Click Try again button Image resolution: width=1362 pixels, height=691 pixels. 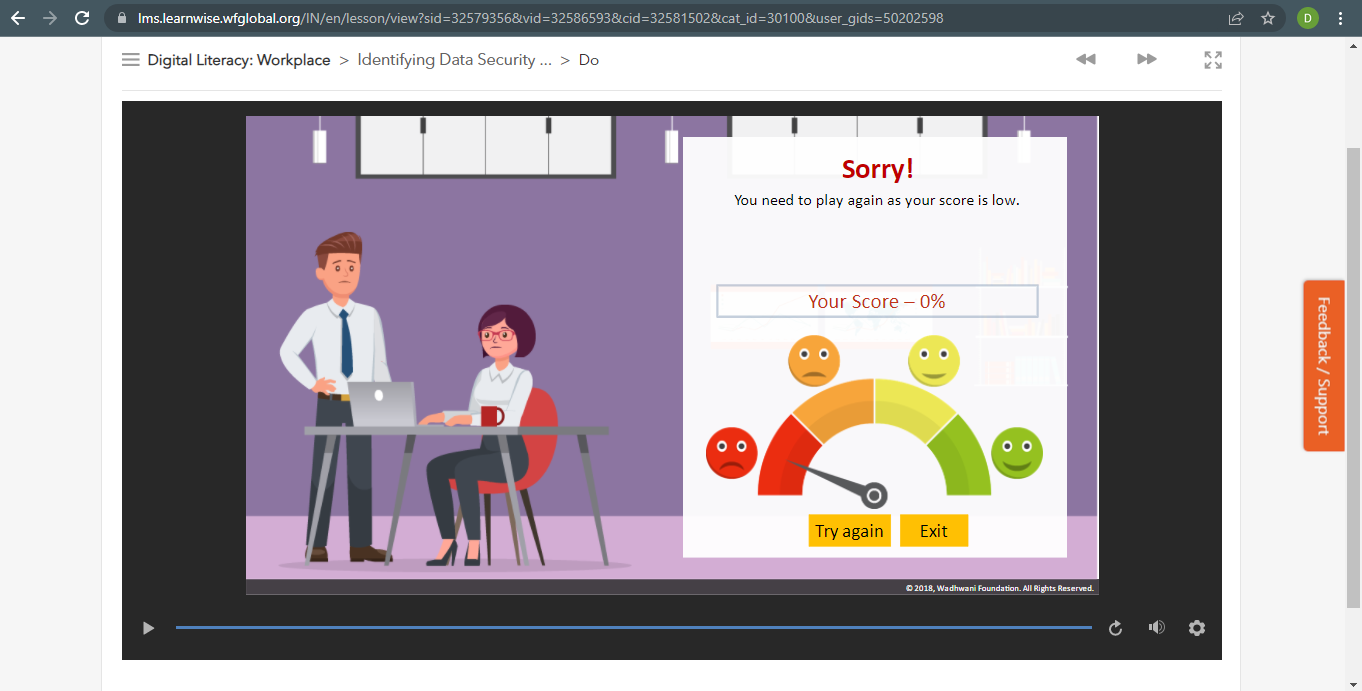click(x=849, y=531)
